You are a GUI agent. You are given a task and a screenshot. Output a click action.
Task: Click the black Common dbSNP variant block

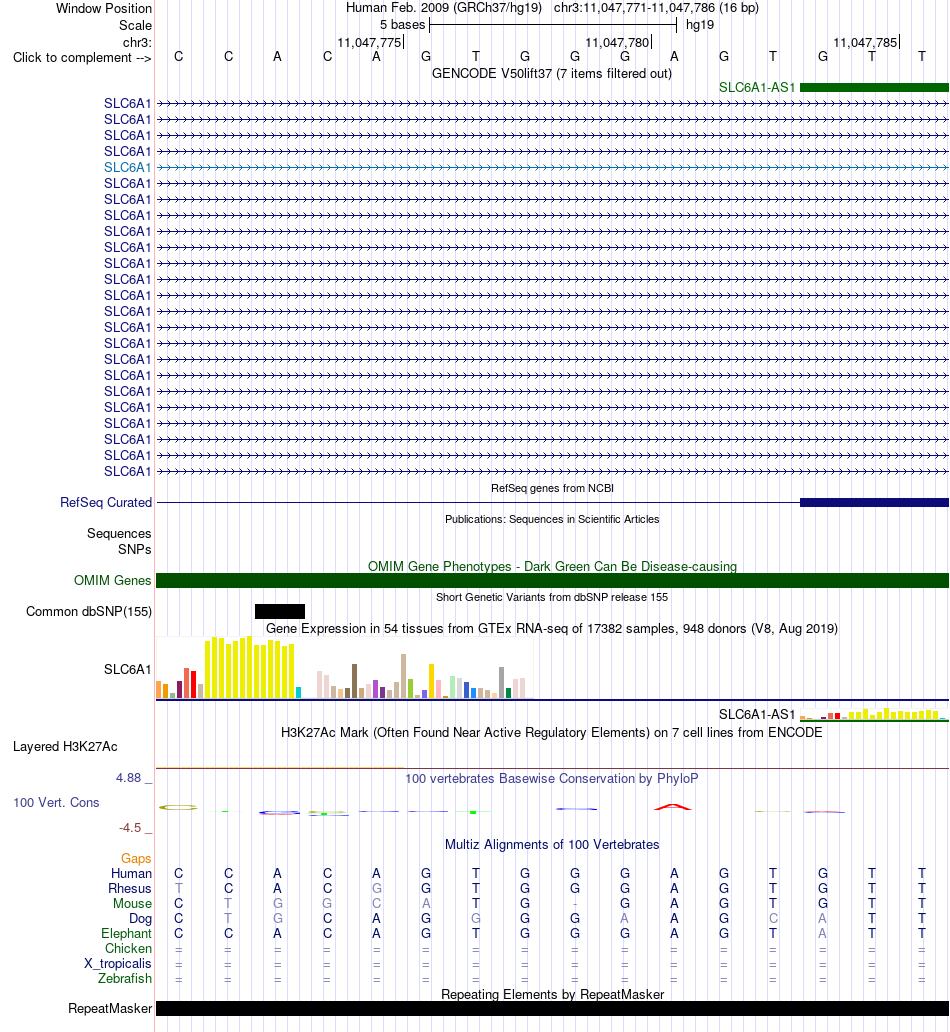(x=280, y=611)
